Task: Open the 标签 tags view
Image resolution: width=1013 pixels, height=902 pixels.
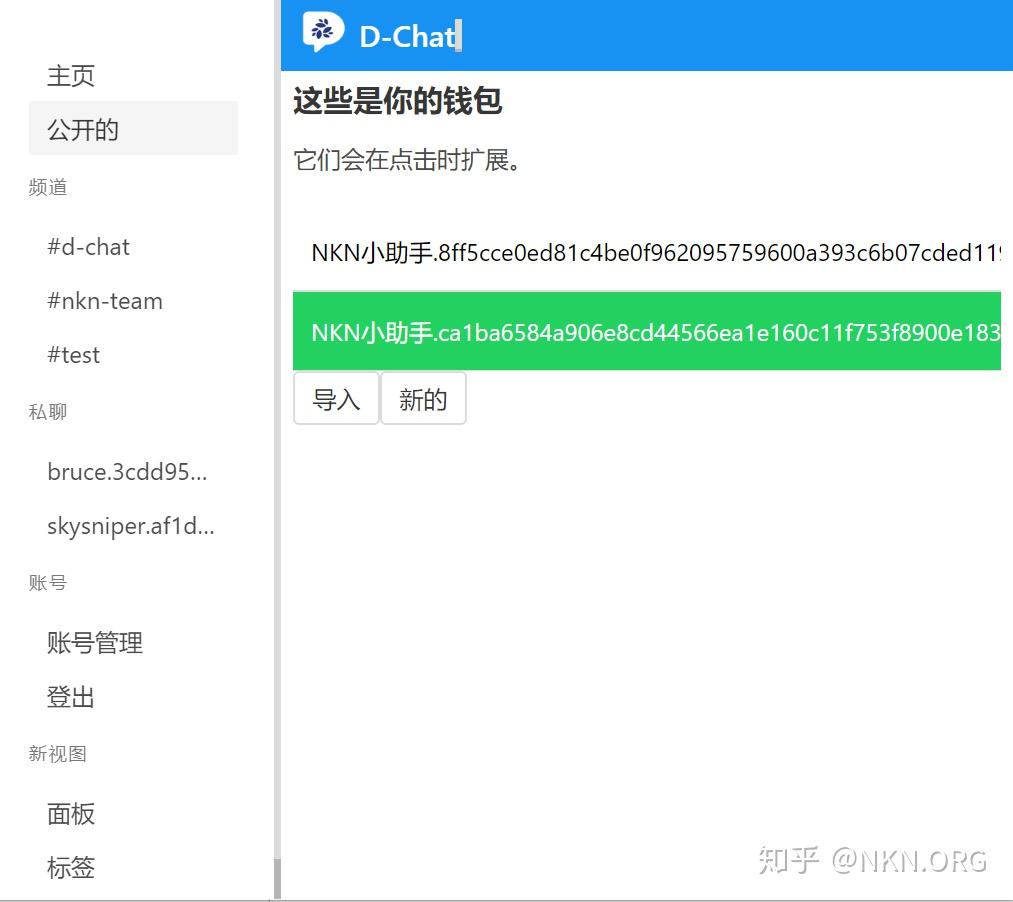Action: point(70,868)
